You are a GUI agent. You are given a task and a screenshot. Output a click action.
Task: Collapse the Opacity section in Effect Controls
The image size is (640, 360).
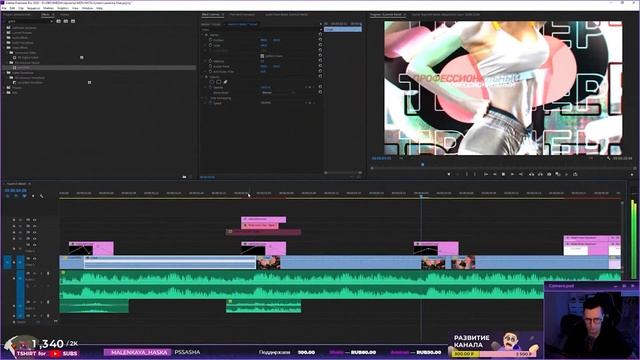point(203,77)
